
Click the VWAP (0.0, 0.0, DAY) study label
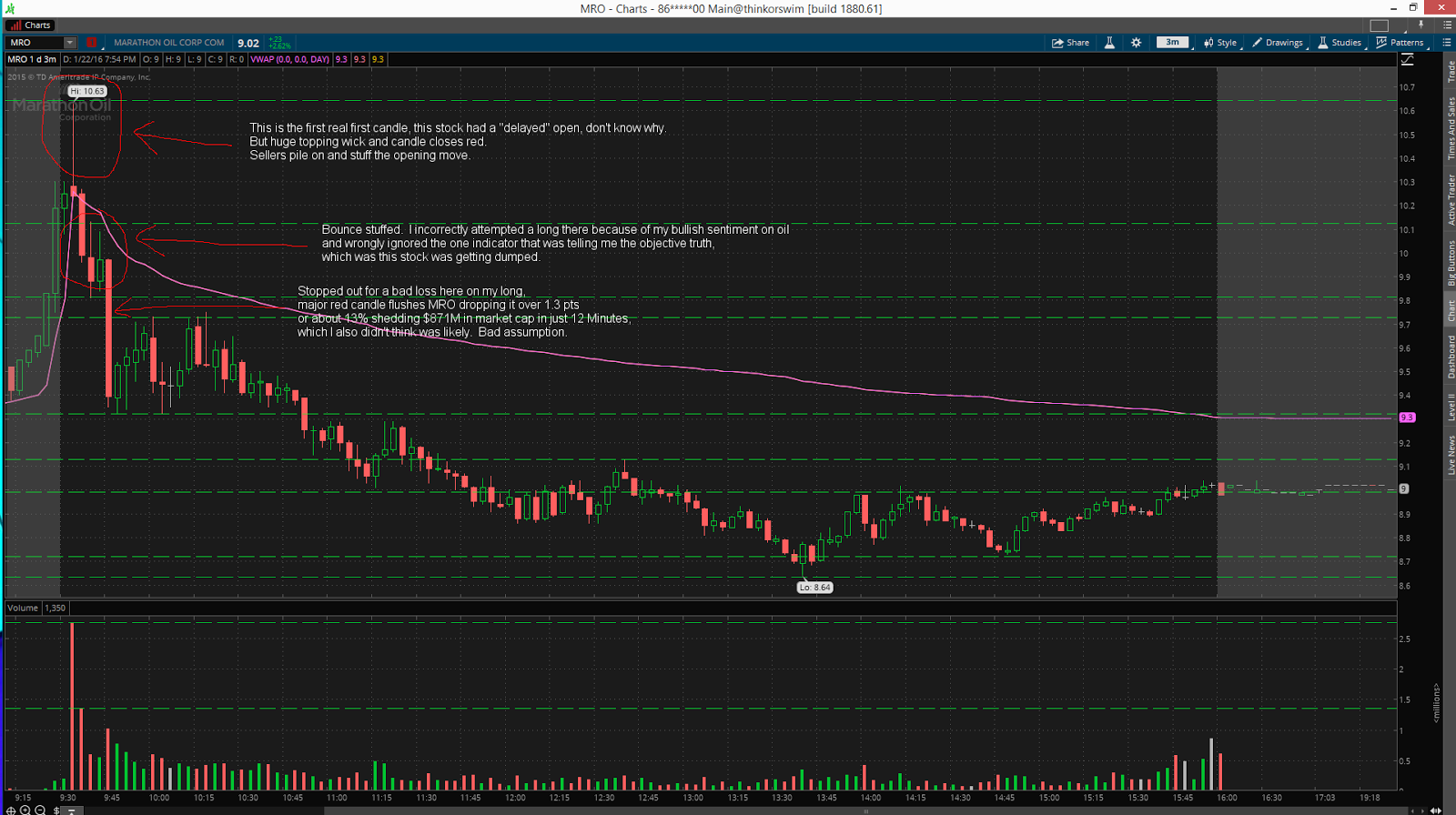[290, 59]
